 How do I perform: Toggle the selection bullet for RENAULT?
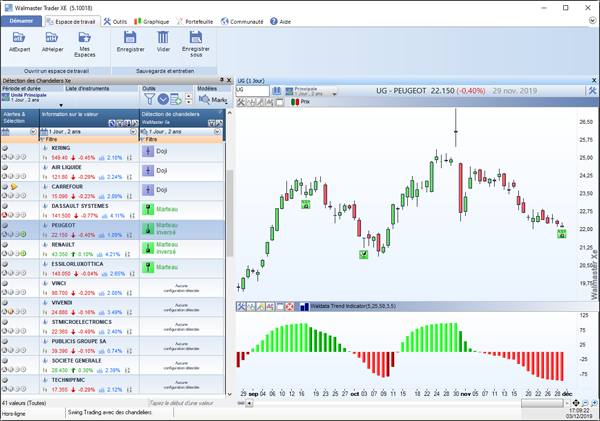point(5,245)
